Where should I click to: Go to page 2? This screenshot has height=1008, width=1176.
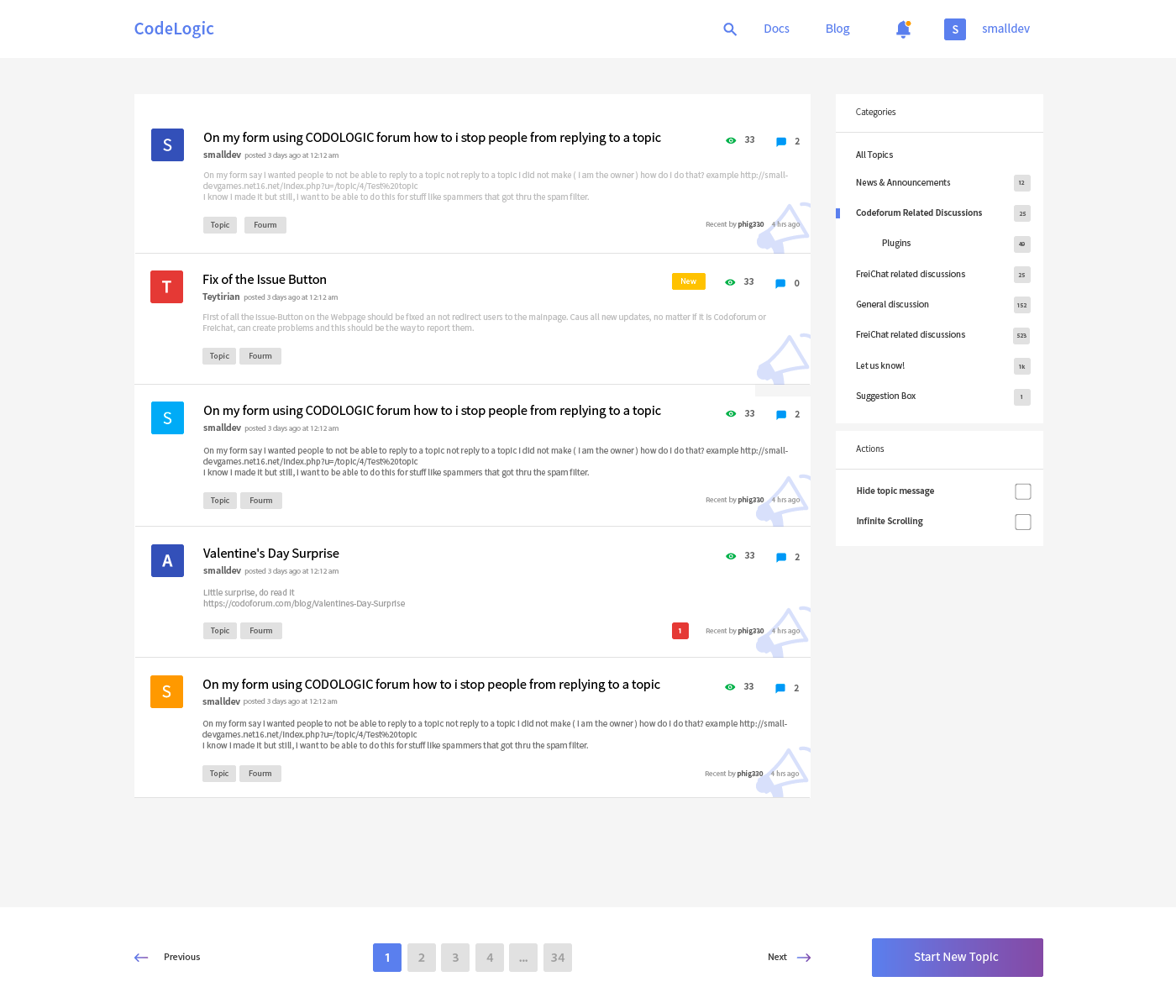[422, 958]
